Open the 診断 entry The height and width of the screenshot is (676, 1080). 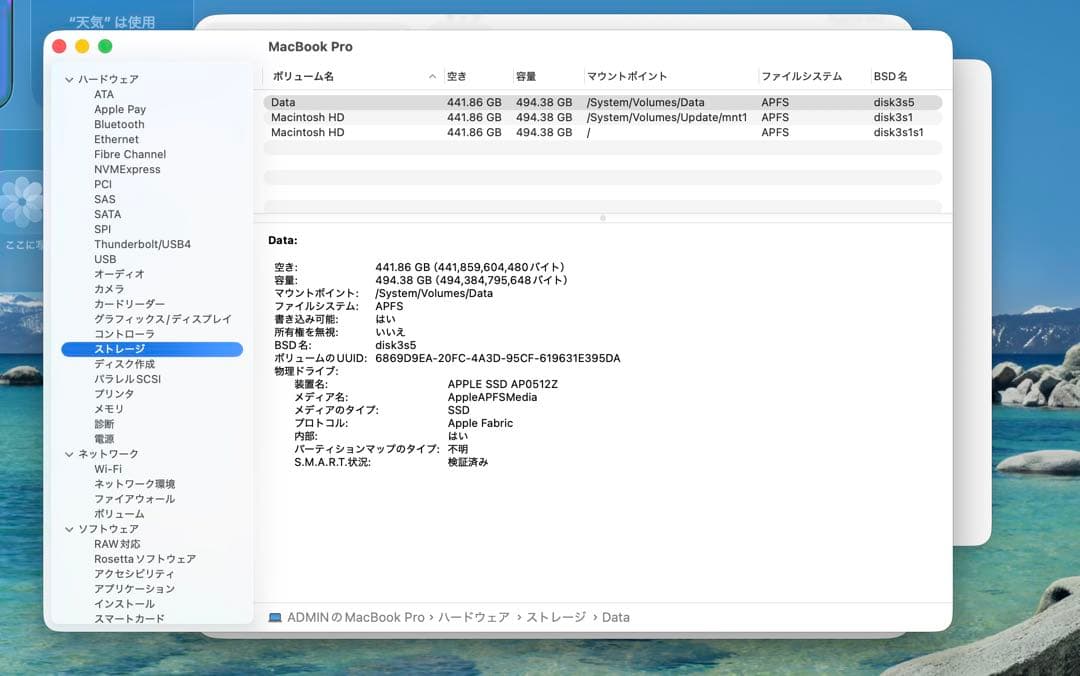(104, 424)
